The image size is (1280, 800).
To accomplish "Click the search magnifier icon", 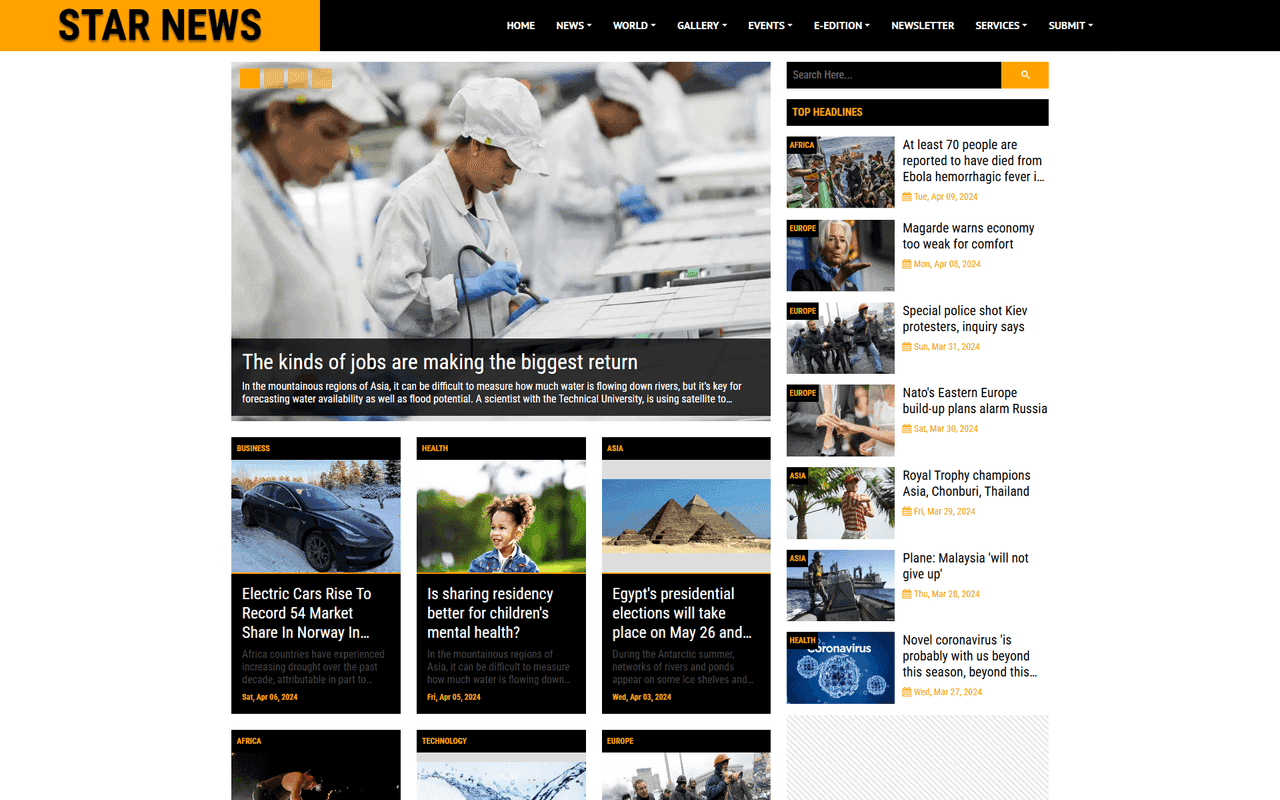I will click(1024, 74).
